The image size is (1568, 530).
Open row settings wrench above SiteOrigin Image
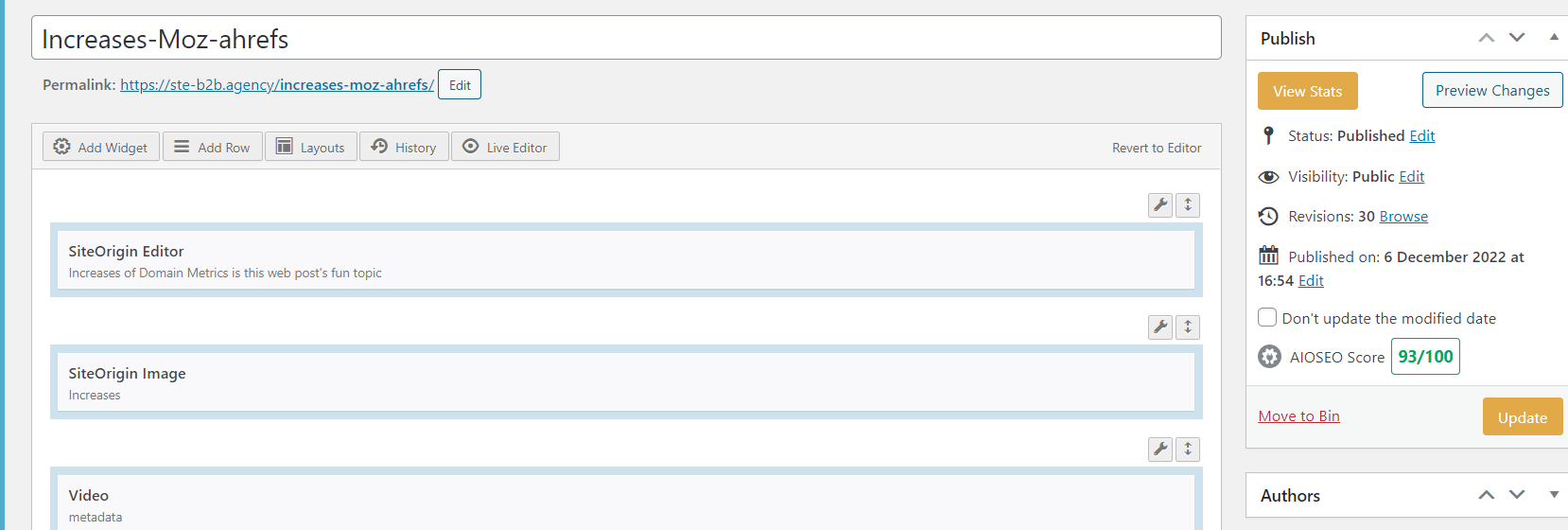1160,327
